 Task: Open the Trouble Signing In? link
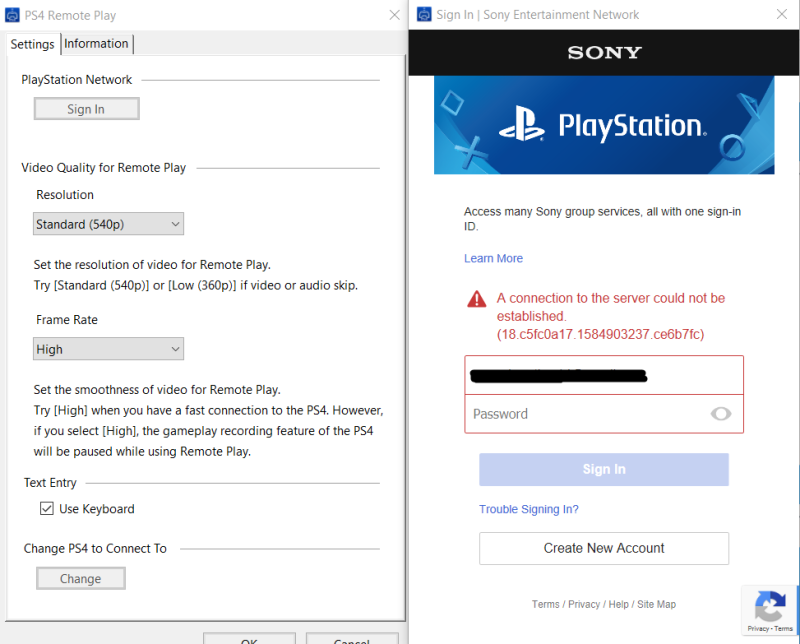(x=529, y=509)
